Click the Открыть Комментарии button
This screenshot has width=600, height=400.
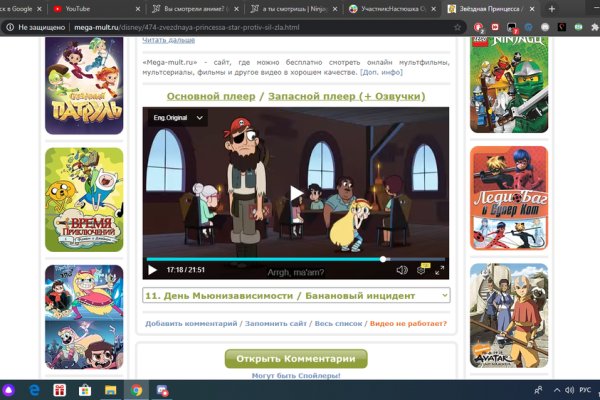[296, 359]
